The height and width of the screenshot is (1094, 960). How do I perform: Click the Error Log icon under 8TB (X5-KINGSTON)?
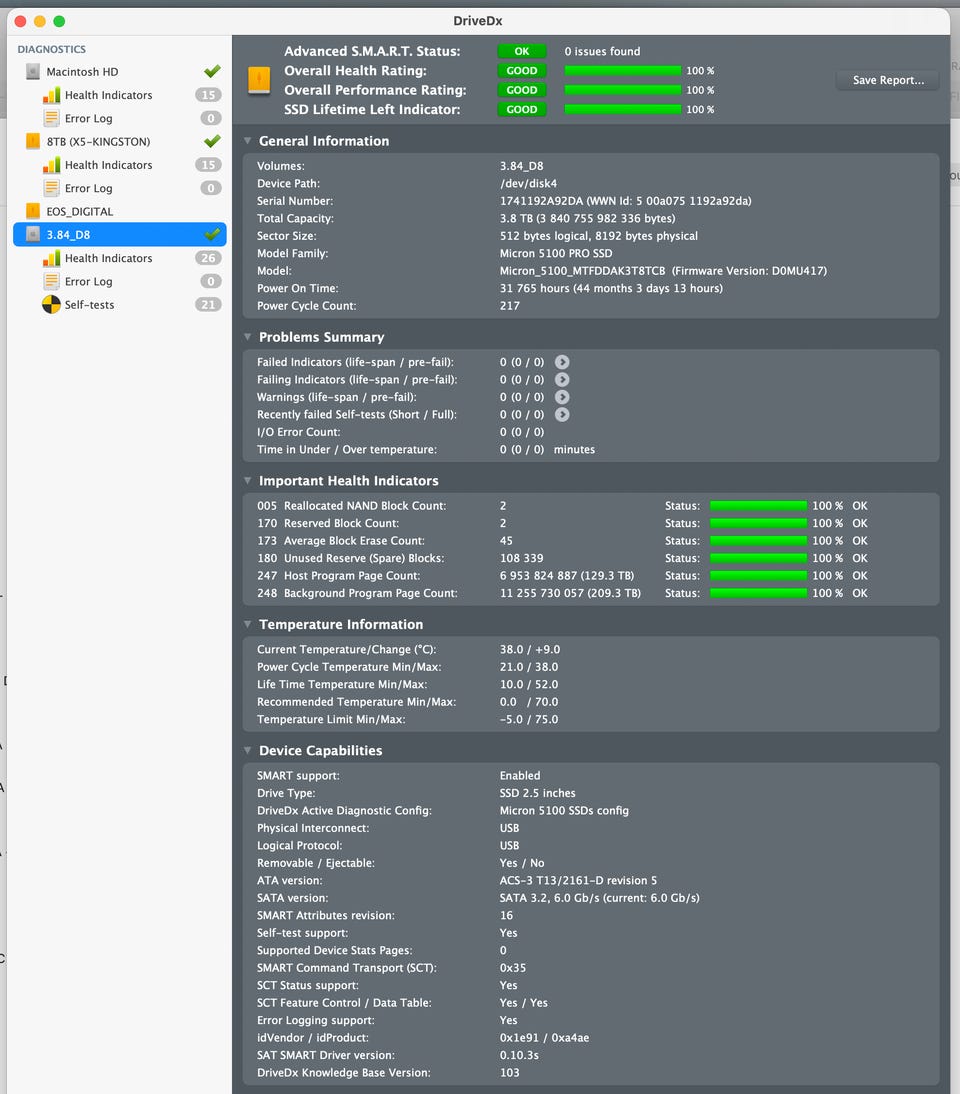[52, 188]
